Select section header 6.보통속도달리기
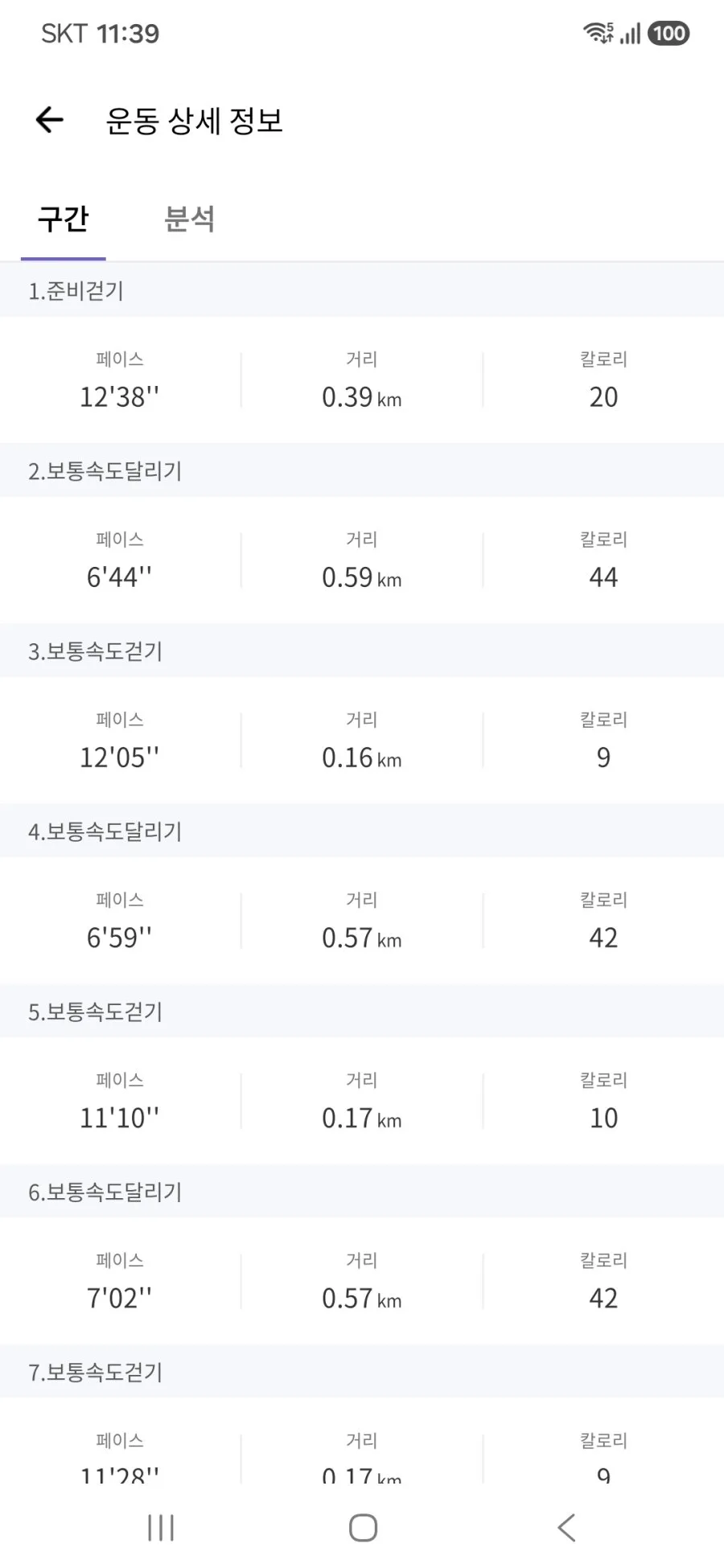The height and width of the screenshot is (1568, 724). (x=362, y=1191)
